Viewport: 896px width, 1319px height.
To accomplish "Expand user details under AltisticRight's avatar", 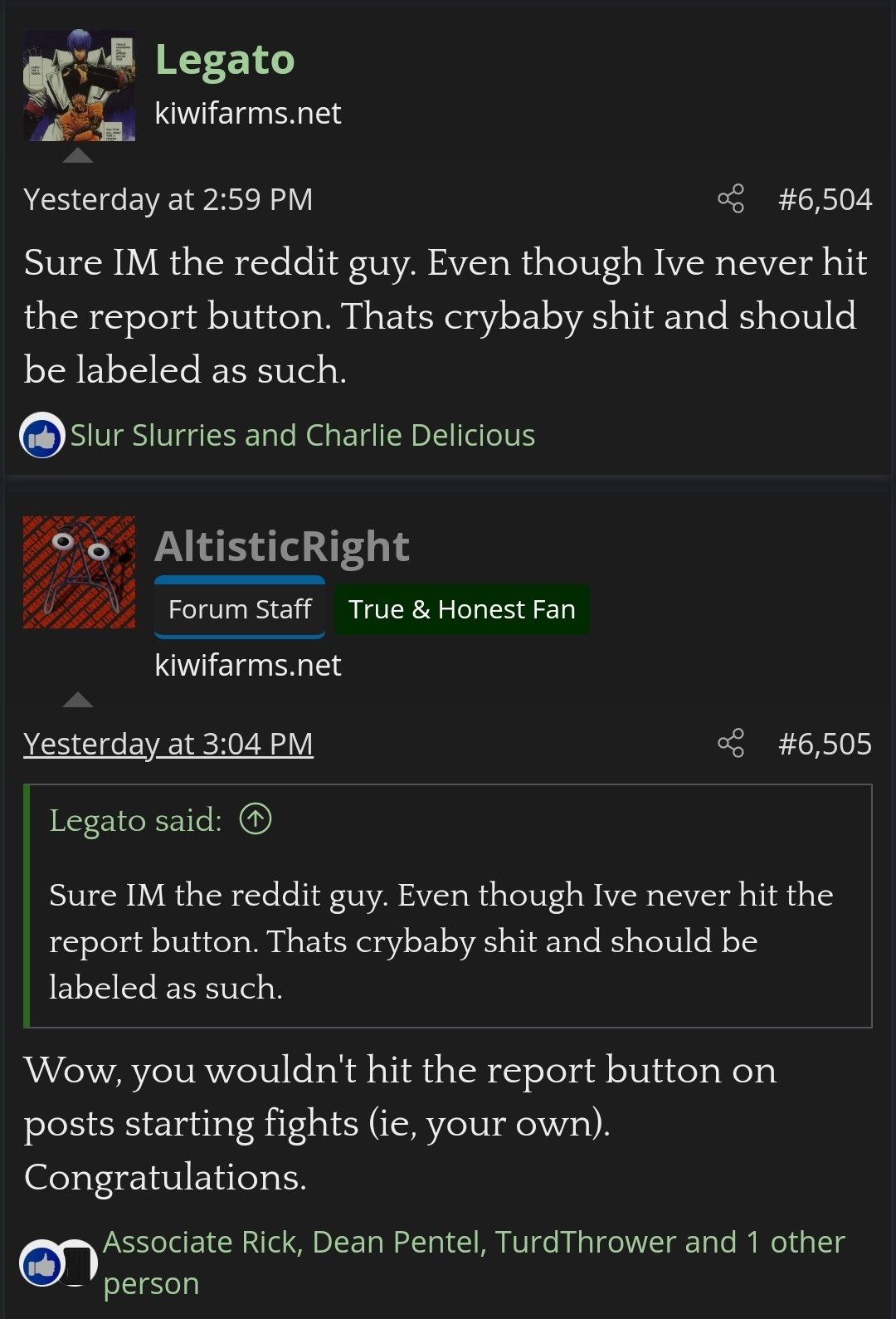I will [78, 699].
